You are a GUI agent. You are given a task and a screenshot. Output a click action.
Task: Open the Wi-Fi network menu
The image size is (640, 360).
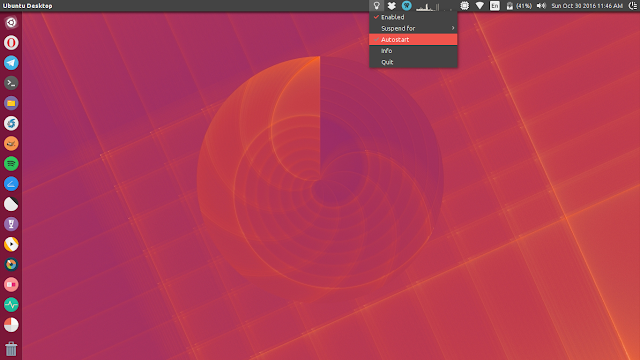(x=480, y=6)
